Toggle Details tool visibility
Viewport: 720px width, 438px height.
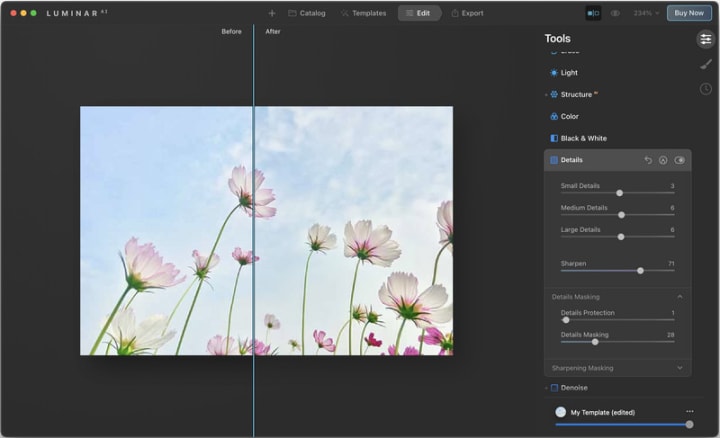tap(680, 160)
